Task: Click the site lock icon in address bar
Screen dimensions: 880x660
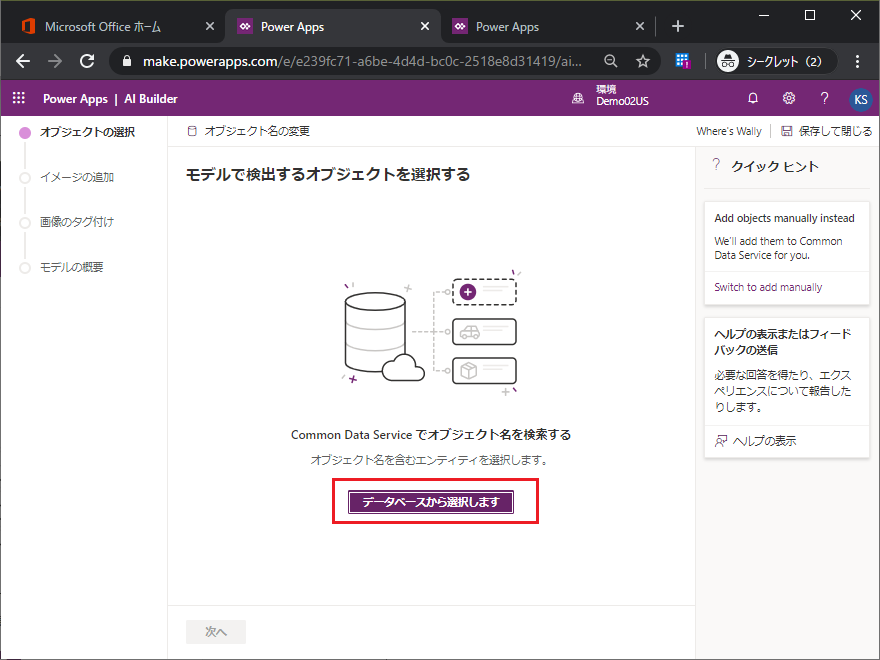Action: (127, 61)
